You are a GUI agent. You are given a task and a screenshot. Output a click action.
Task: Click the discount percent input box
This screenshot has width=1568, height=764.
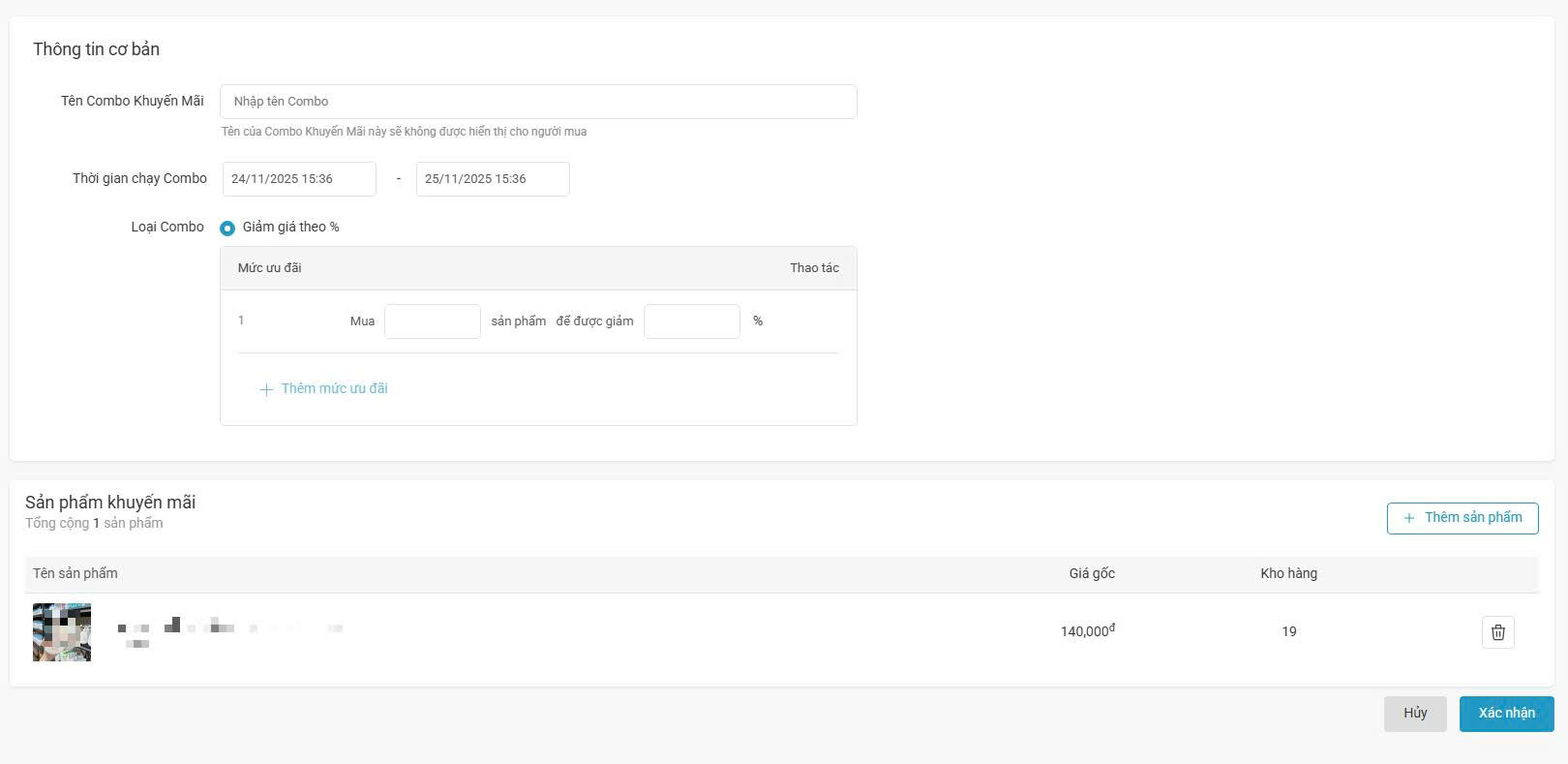coord(692,321)
